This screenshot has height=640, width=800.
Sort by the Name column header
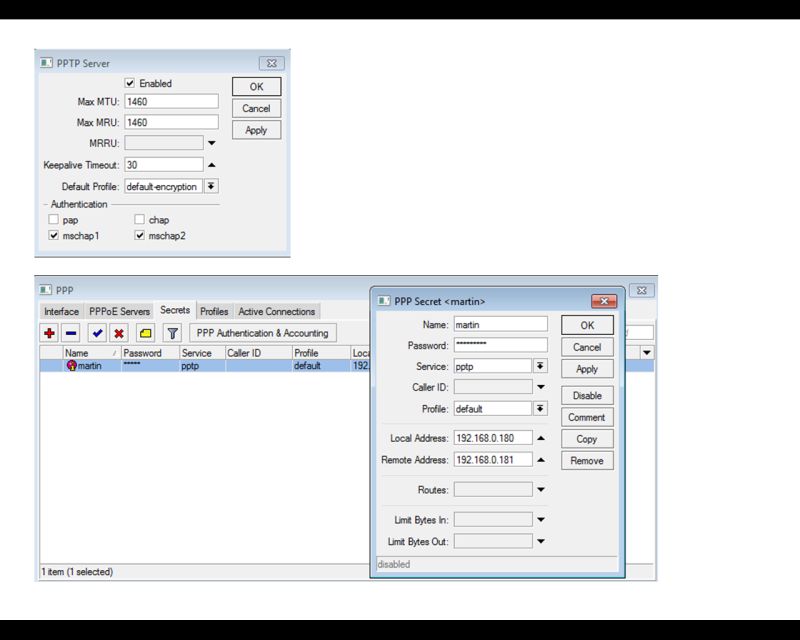pyautogui.click(x=91, y=353)
